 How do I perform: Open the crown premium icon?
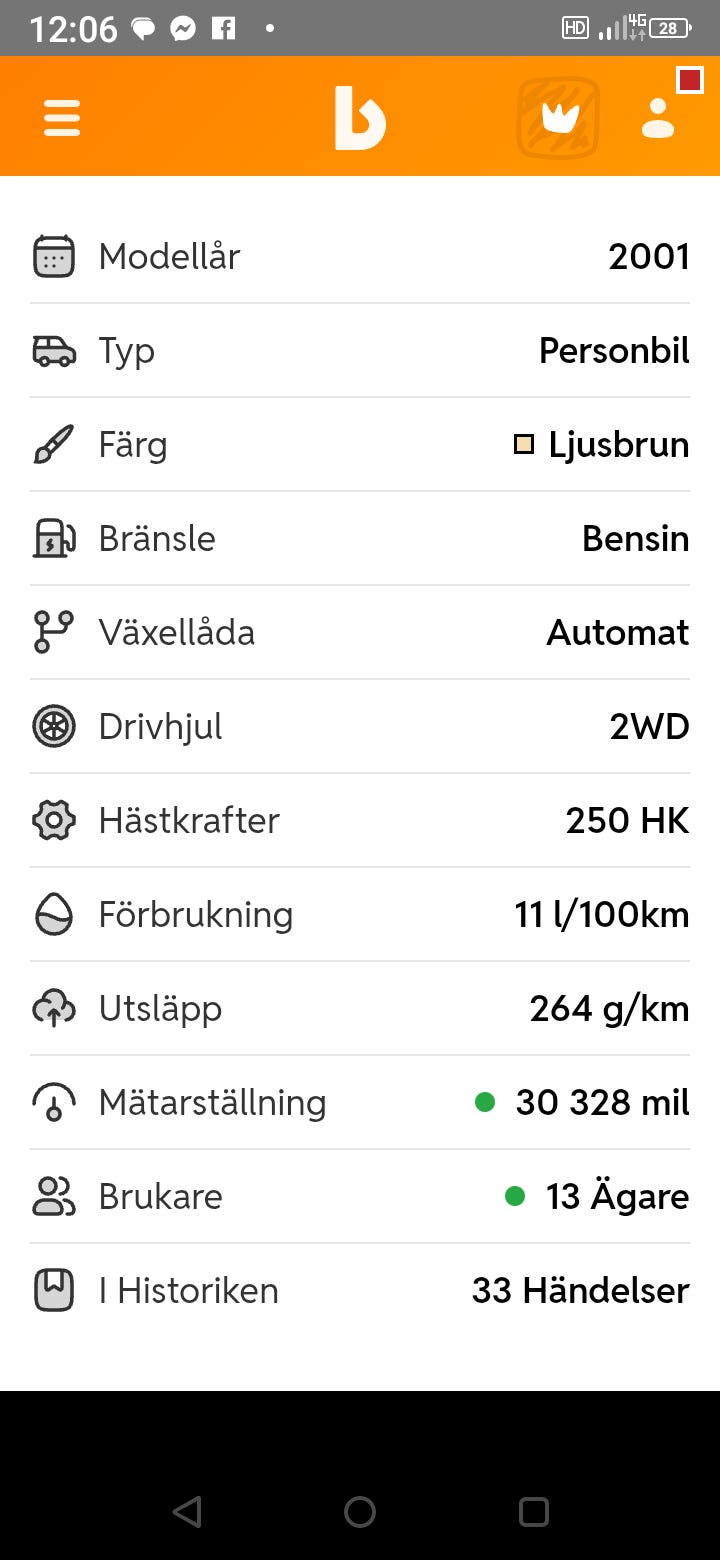(558, 118)
